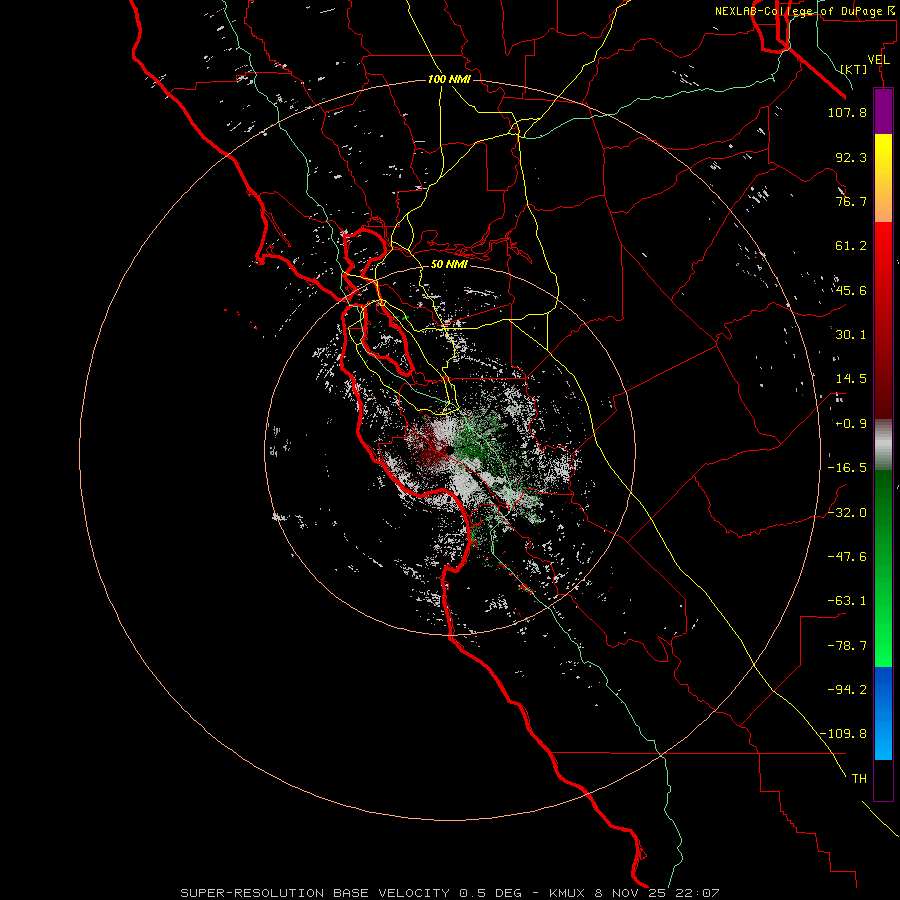Select the -0.9 scale value
This screenshot has width=900, height=900.
(x=851, y=424)
